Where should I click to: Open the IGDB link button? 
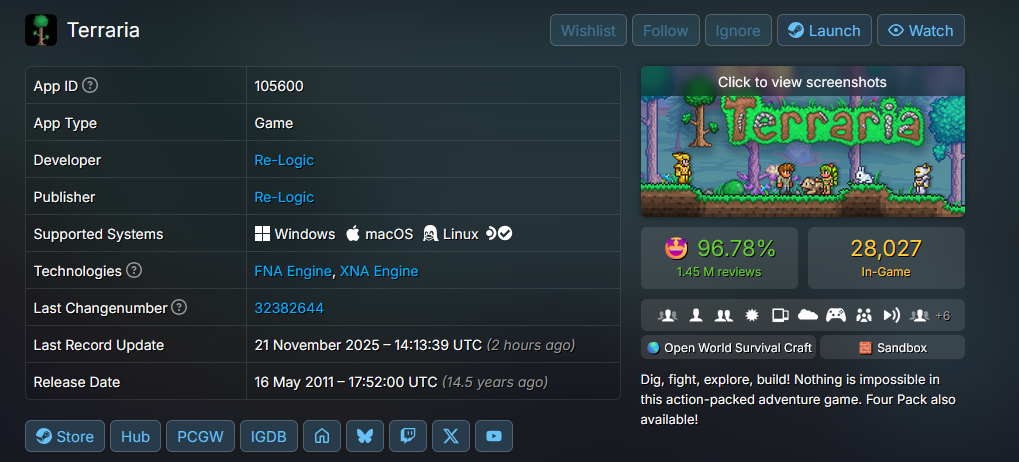pos(268,436)
